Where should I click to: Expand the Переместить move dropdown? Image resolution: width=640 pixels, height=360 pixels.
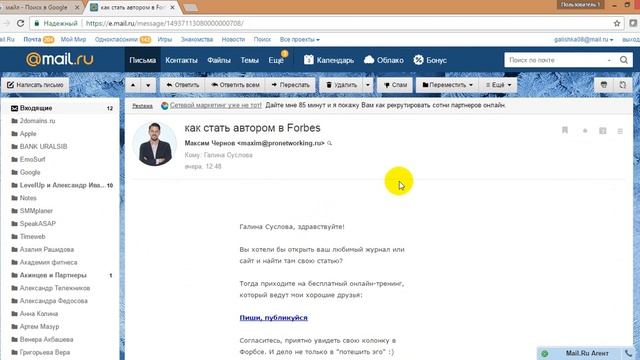pos(447,85)
